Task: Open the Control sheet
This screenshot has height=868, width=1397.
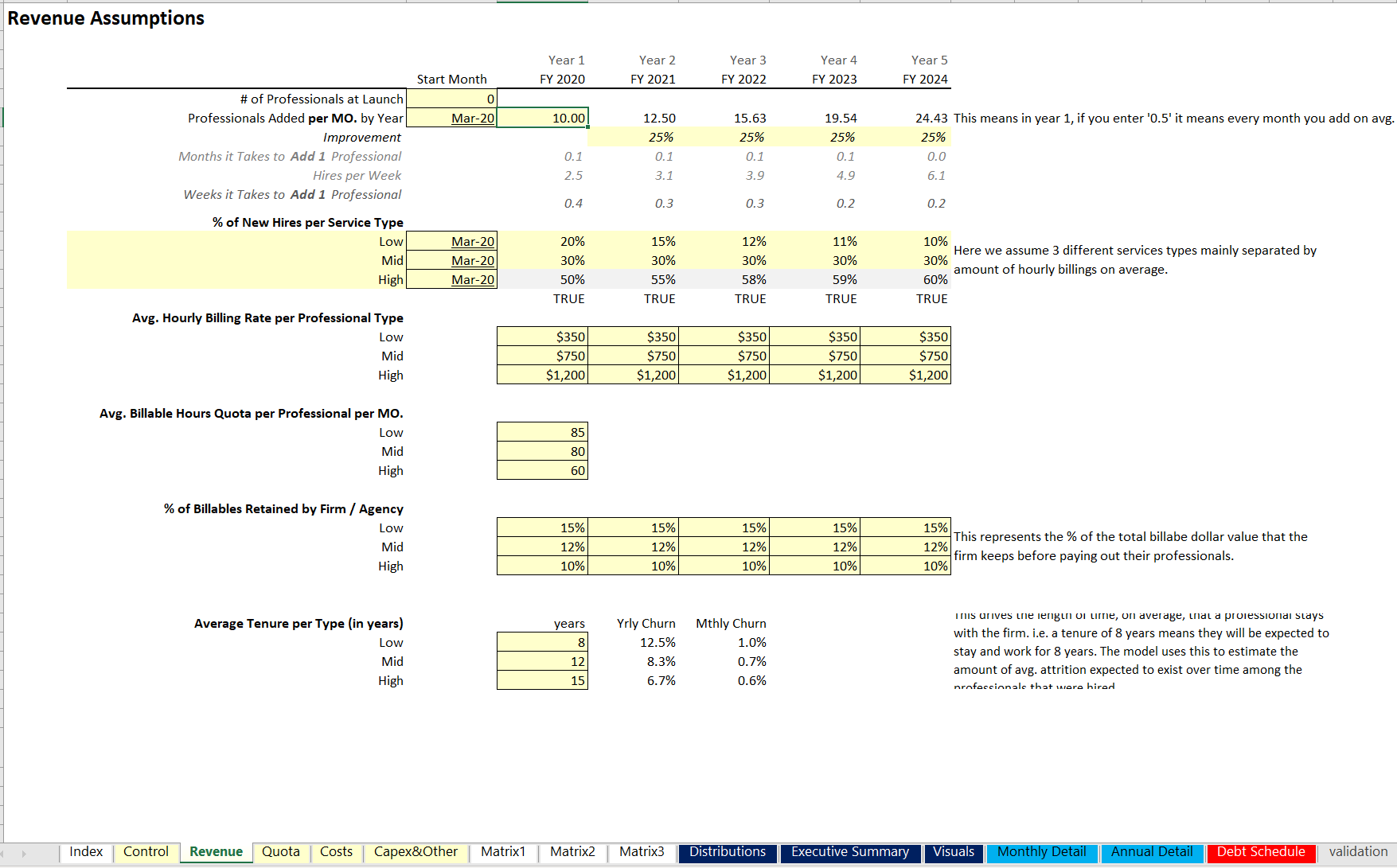Action: click(x=146, y=852)
